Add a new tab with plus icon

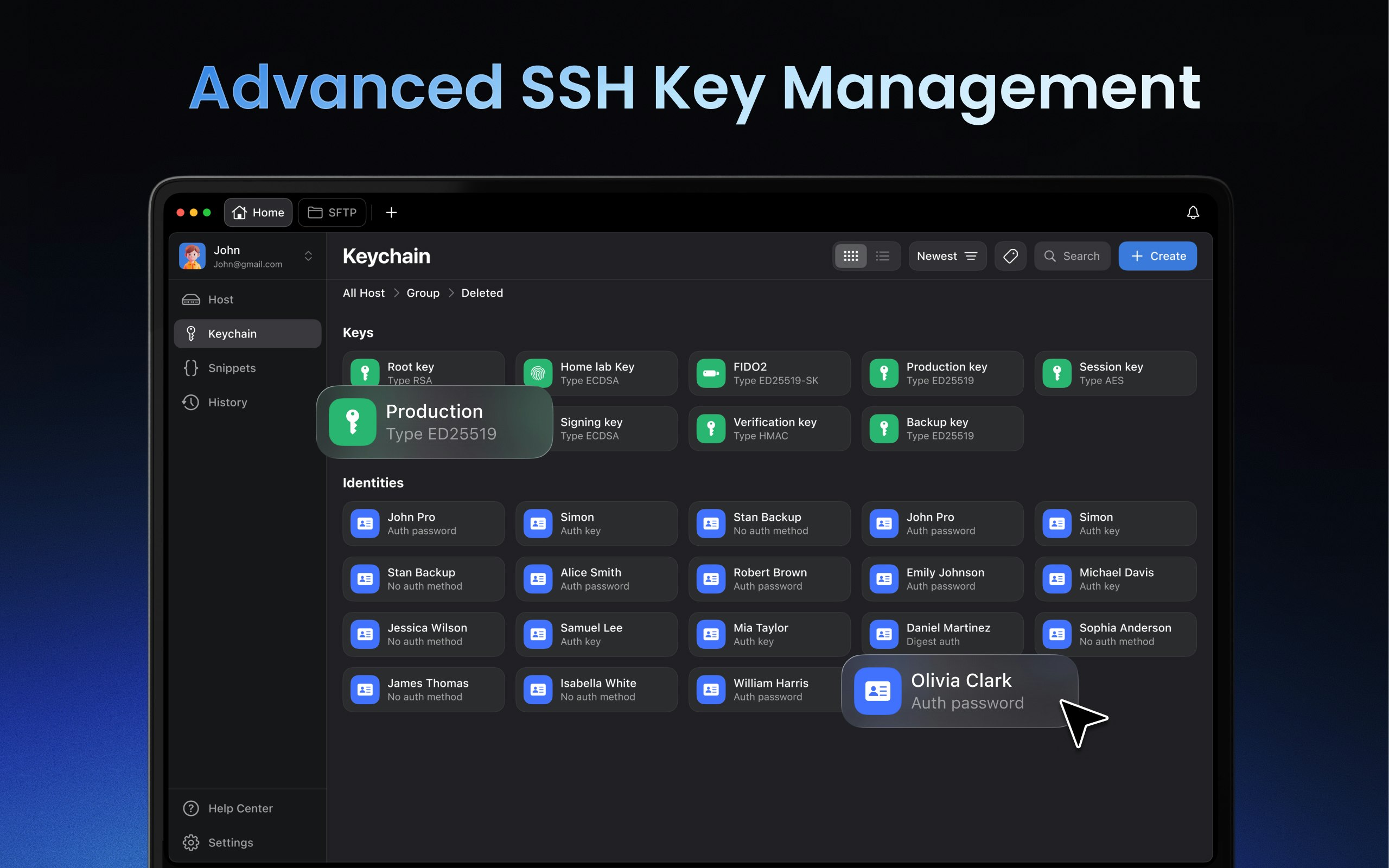pos(391,213)
